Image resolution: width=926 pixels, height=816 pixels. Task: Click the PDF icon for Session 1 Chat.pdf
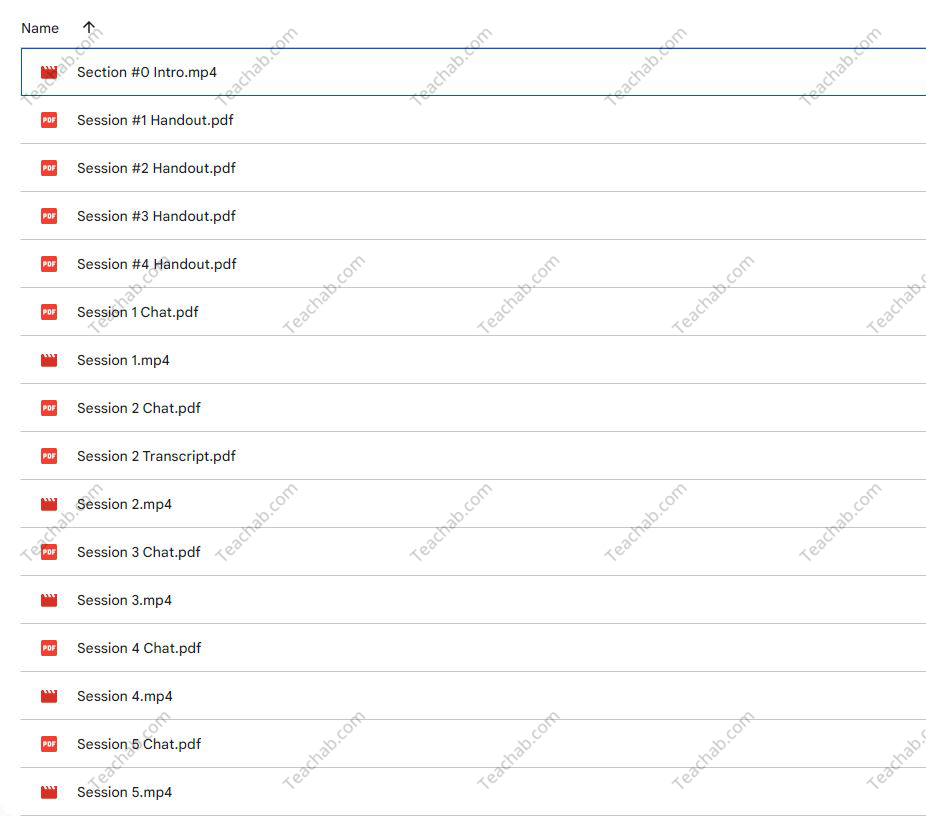click(49, 312)
